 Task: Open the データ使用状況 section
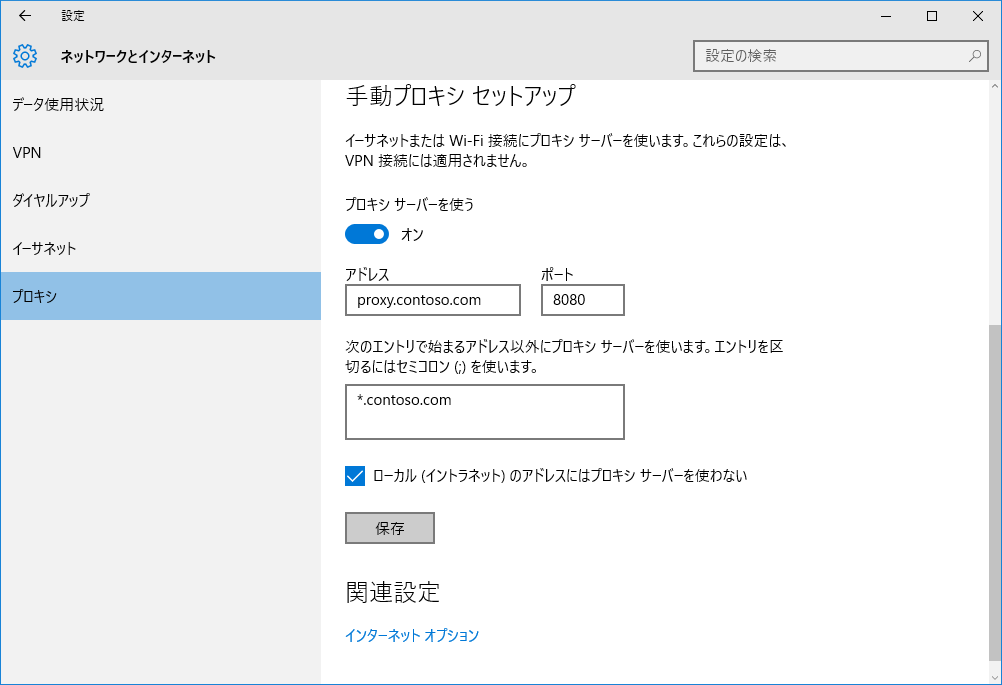pyautogui.click(x=58, y=104)
